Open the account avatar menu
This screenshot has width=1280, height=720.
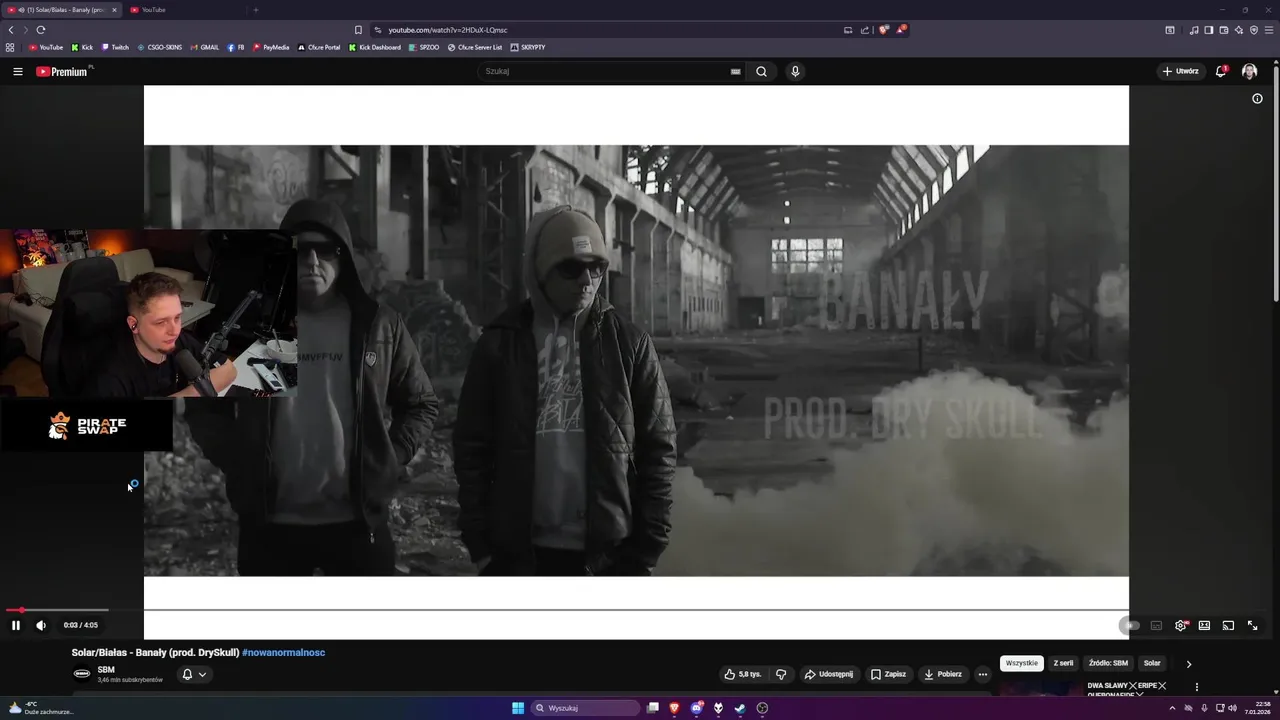pos(1249,71)
